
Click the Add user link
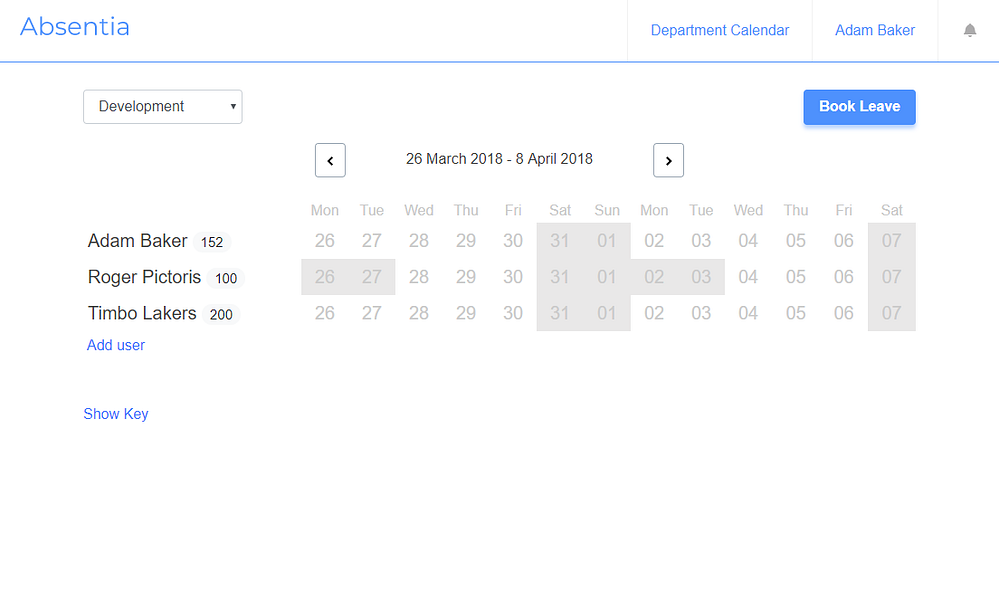[116, 345]
